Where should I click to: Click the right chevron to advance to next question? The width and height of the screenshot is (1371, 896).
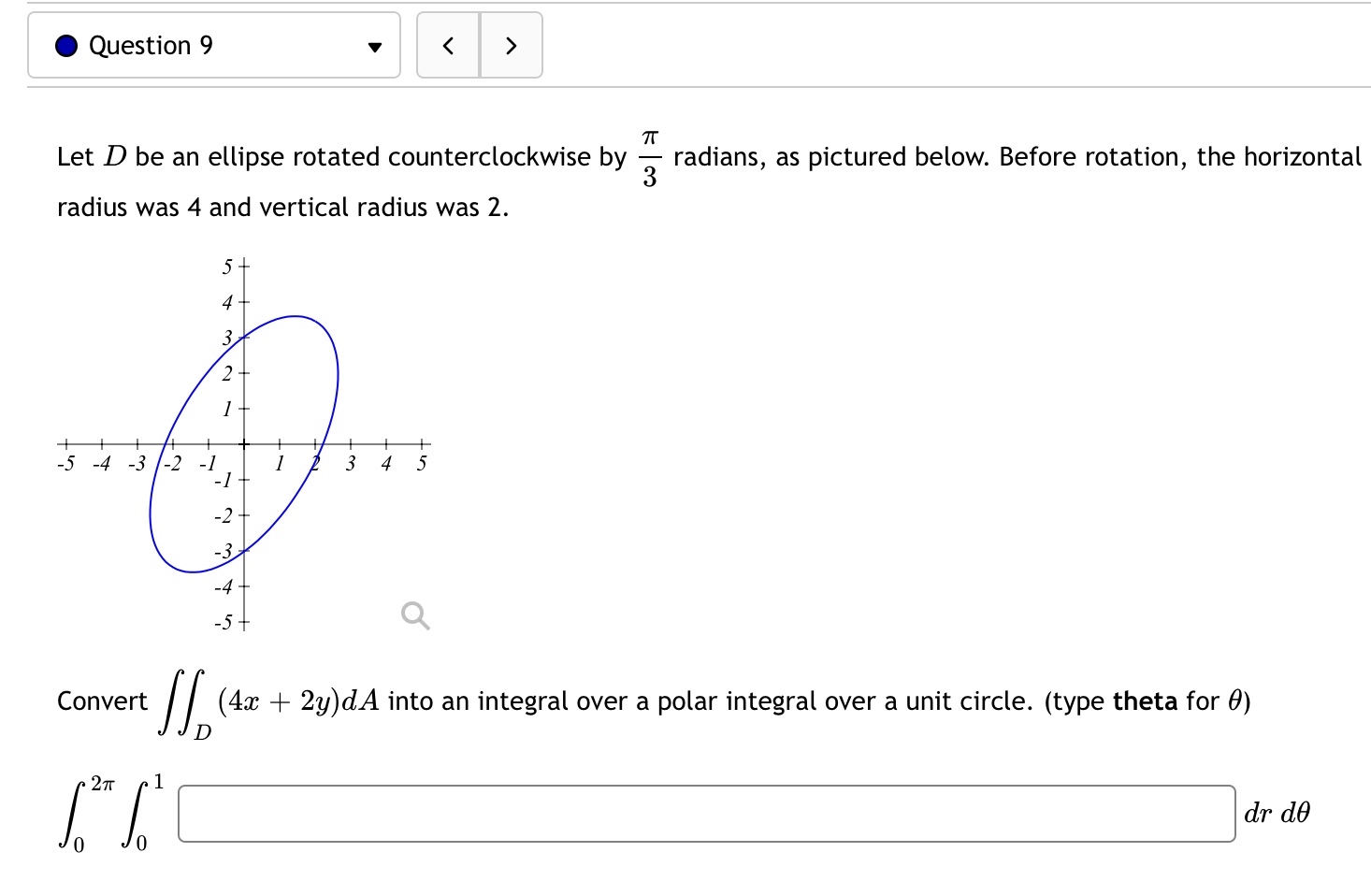click(x=511, y=45)
